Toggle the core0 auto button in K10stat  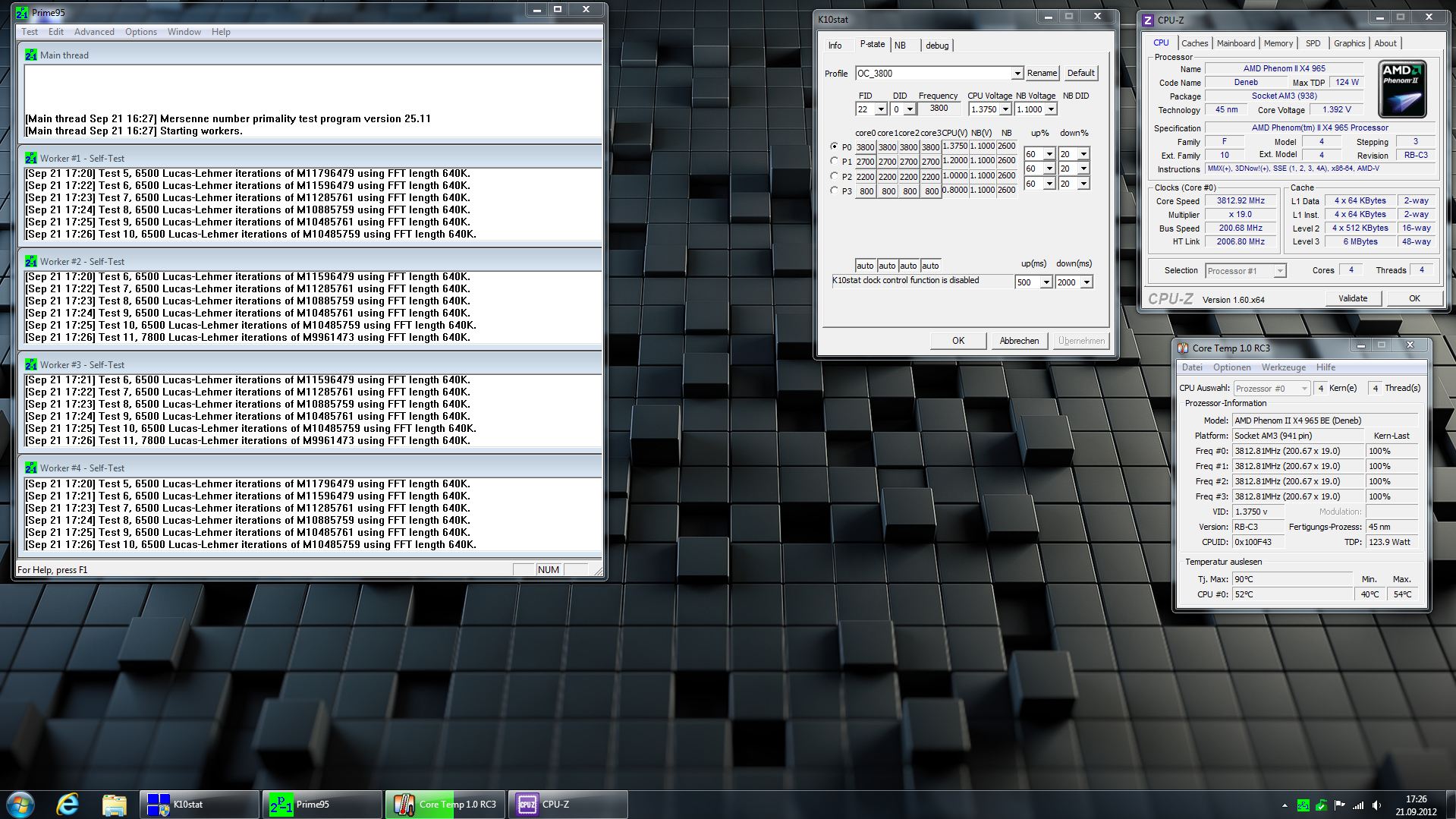865,266
